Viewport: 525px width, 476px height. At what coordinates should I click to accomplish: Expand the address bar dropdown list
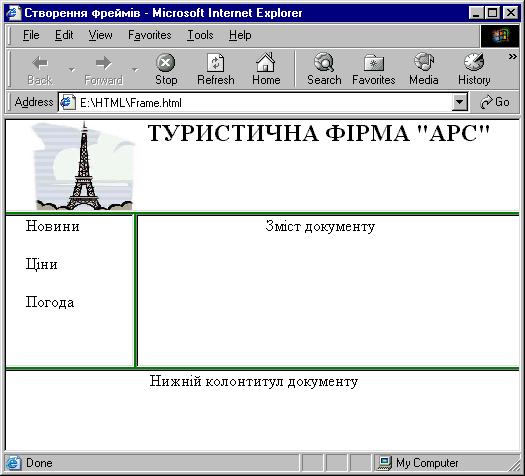459,102
